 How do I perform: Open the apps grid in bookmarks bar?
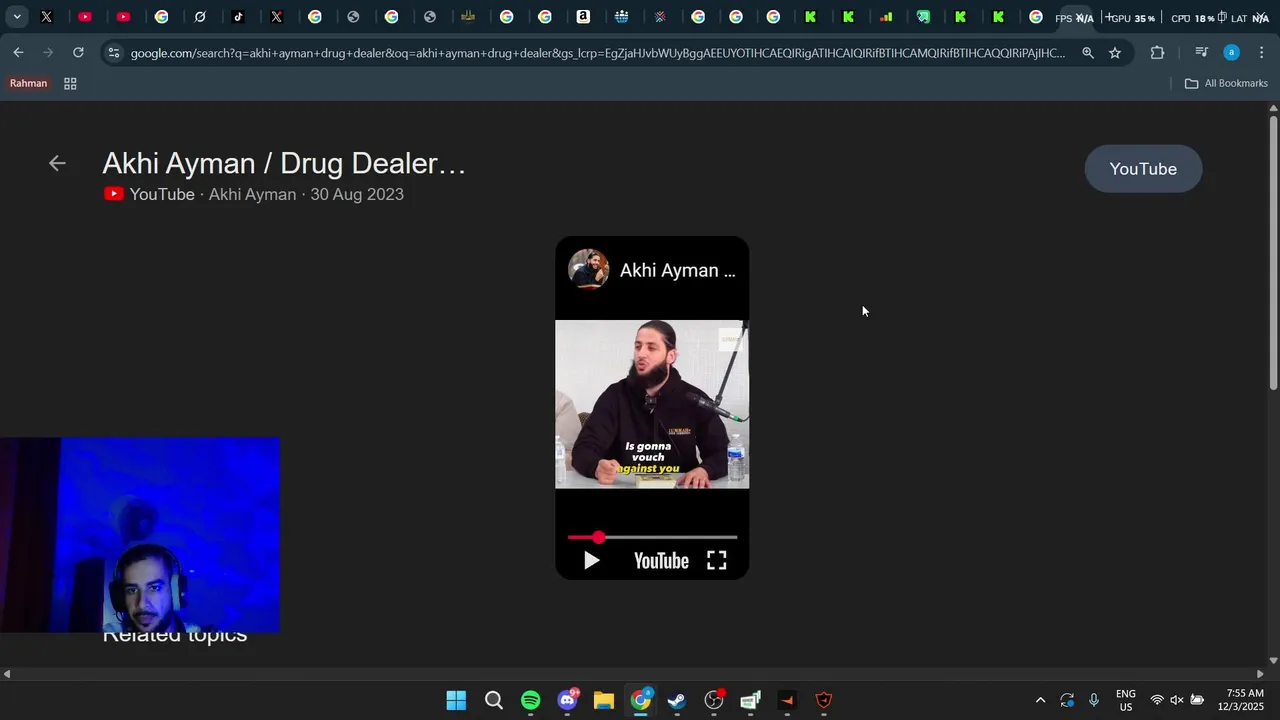pyautogui.click(x=70, y=84)
